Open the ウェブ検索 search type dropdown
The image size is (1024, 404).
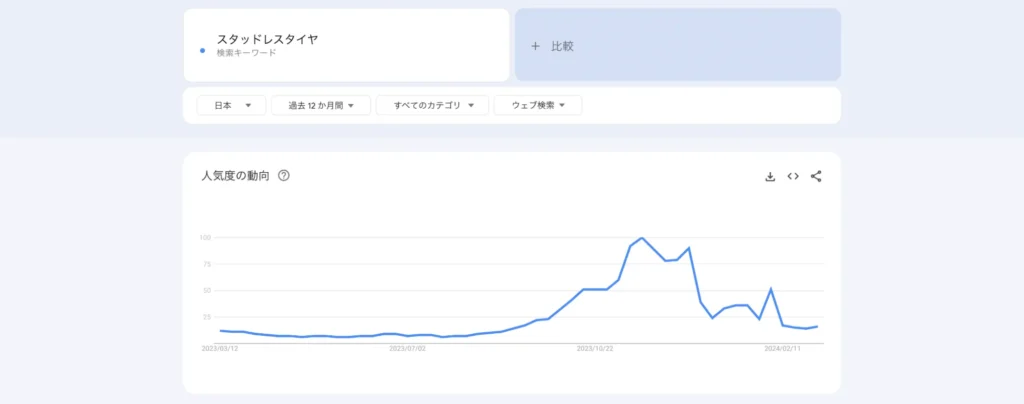pyautogui.click(x=537, y=105)
